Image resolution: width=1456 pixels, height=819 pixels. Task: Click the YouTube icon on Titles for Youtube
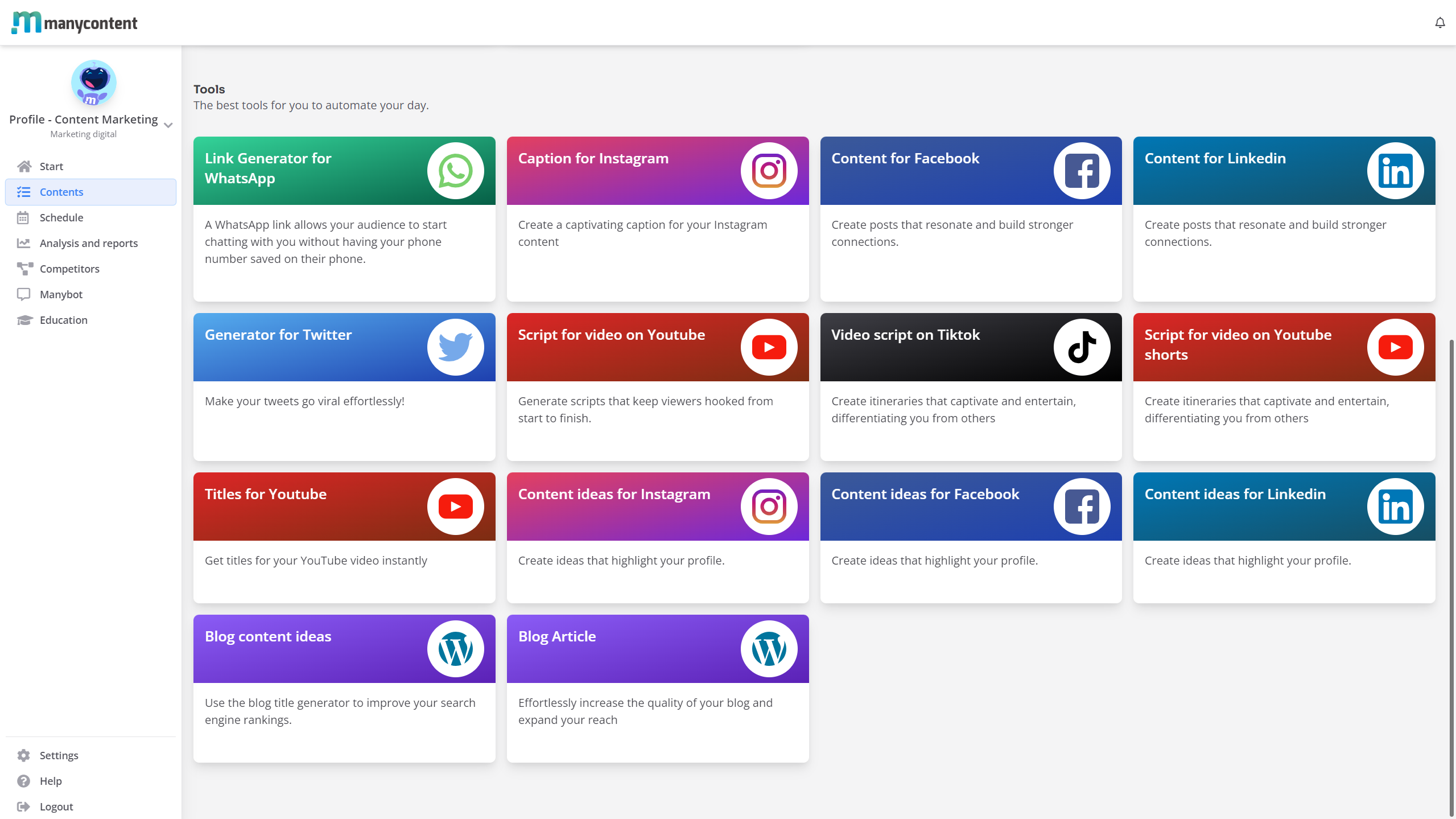[455, 507]
